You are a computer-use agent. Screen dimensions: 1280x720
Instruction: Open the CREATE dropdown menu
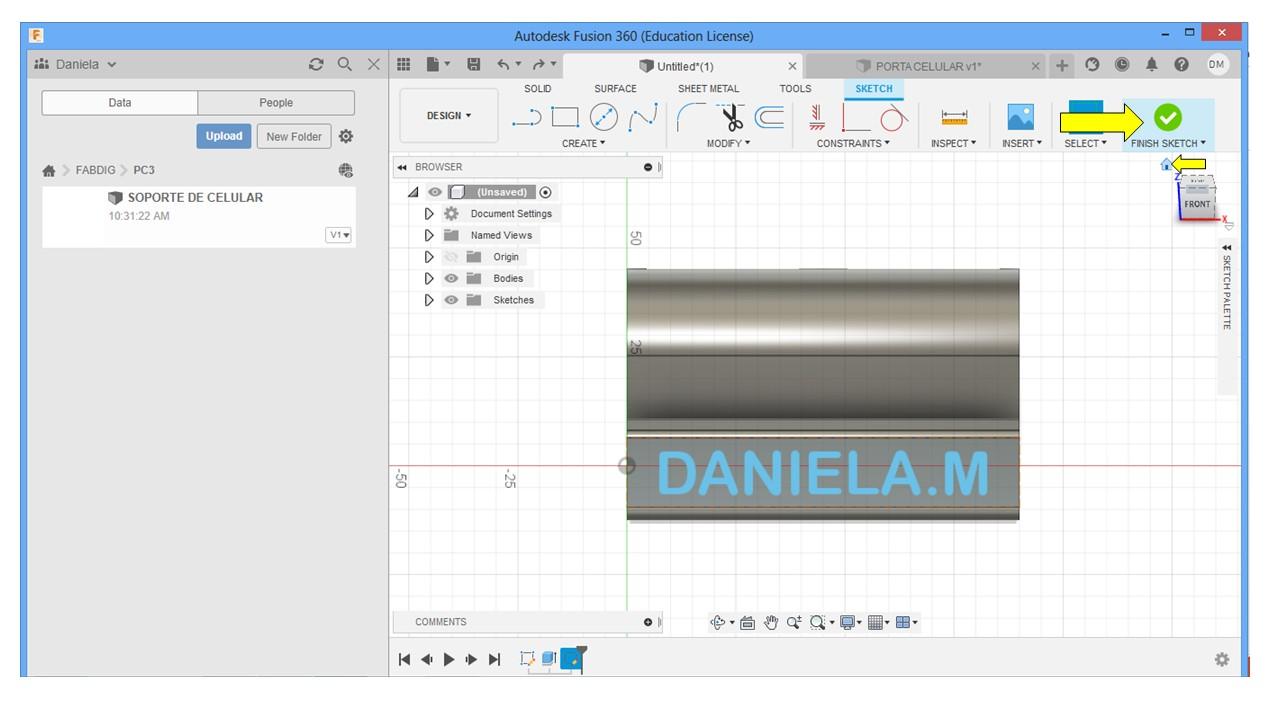584,144
